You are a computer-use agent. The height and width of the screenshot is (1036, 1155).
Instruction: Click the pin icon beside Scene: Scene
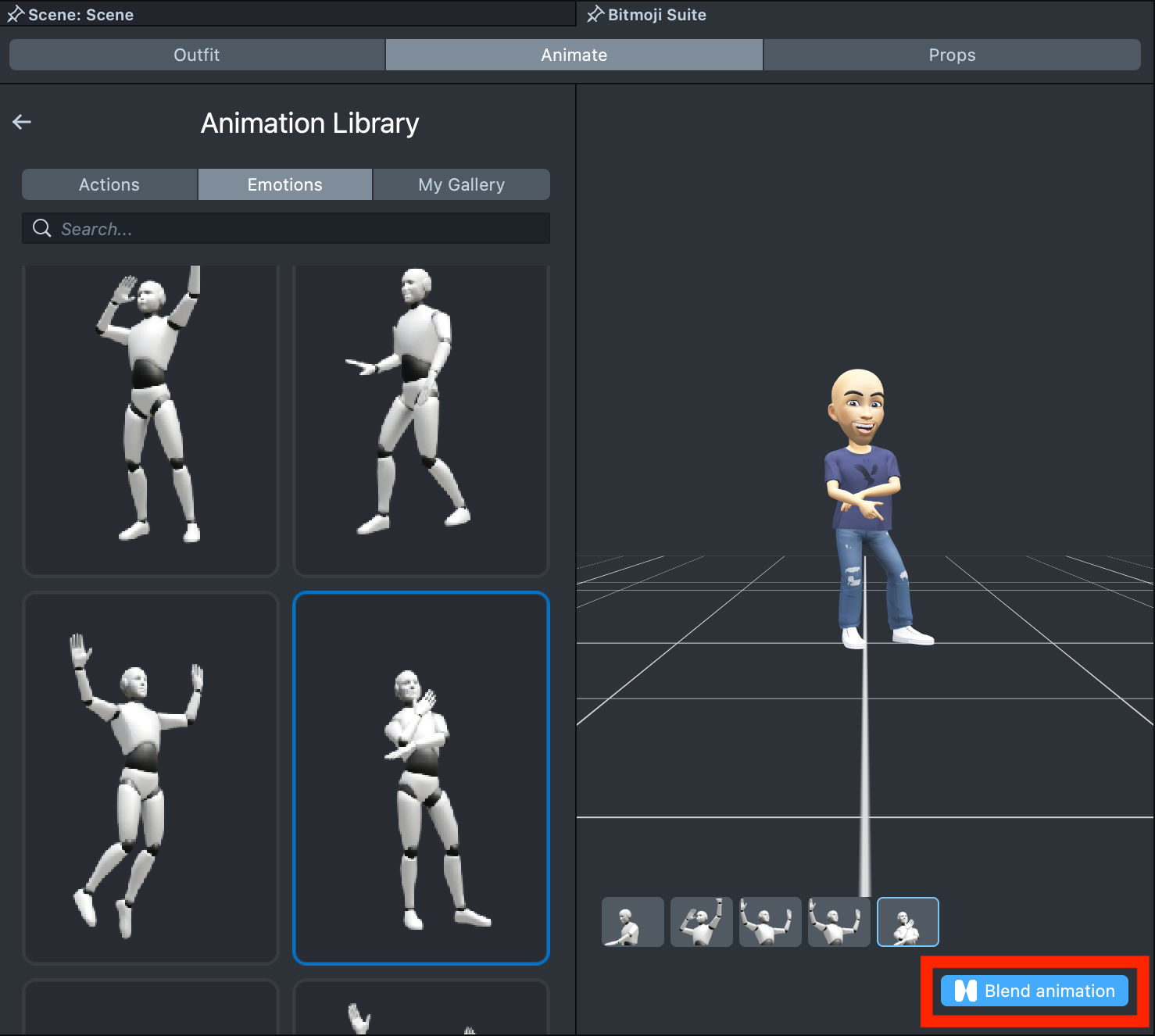pyautogui.click(x=15, y=15)
